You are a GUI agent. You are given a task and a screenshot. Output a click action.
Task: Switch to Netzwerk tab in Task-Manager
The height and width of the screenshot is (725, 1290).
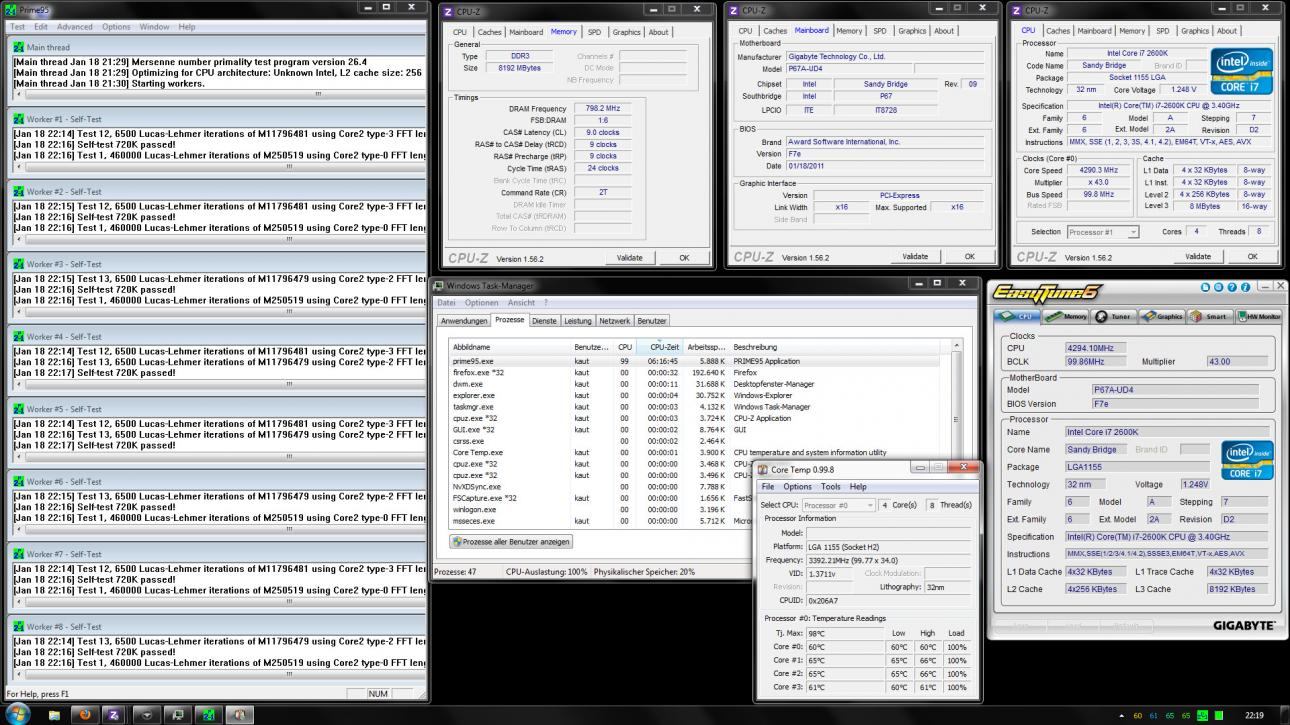pos(615,321)
